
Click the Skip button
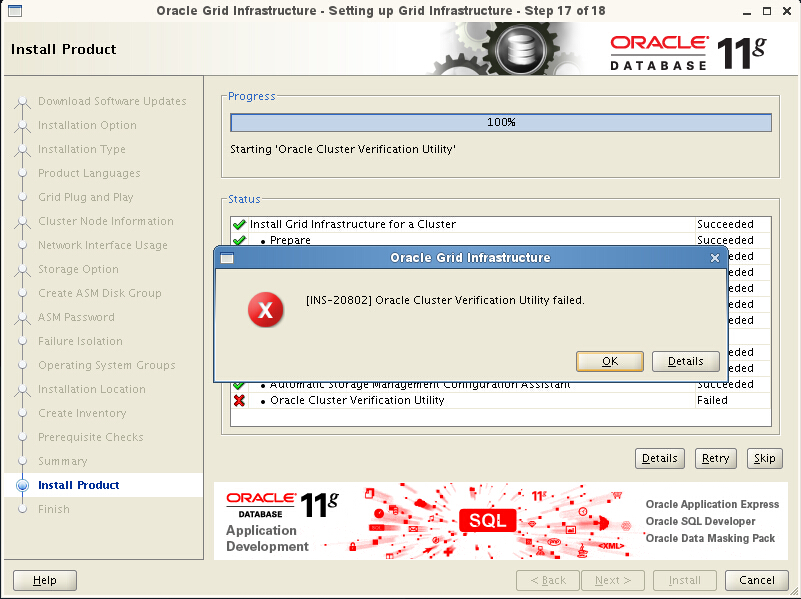(x=764, y=458)
